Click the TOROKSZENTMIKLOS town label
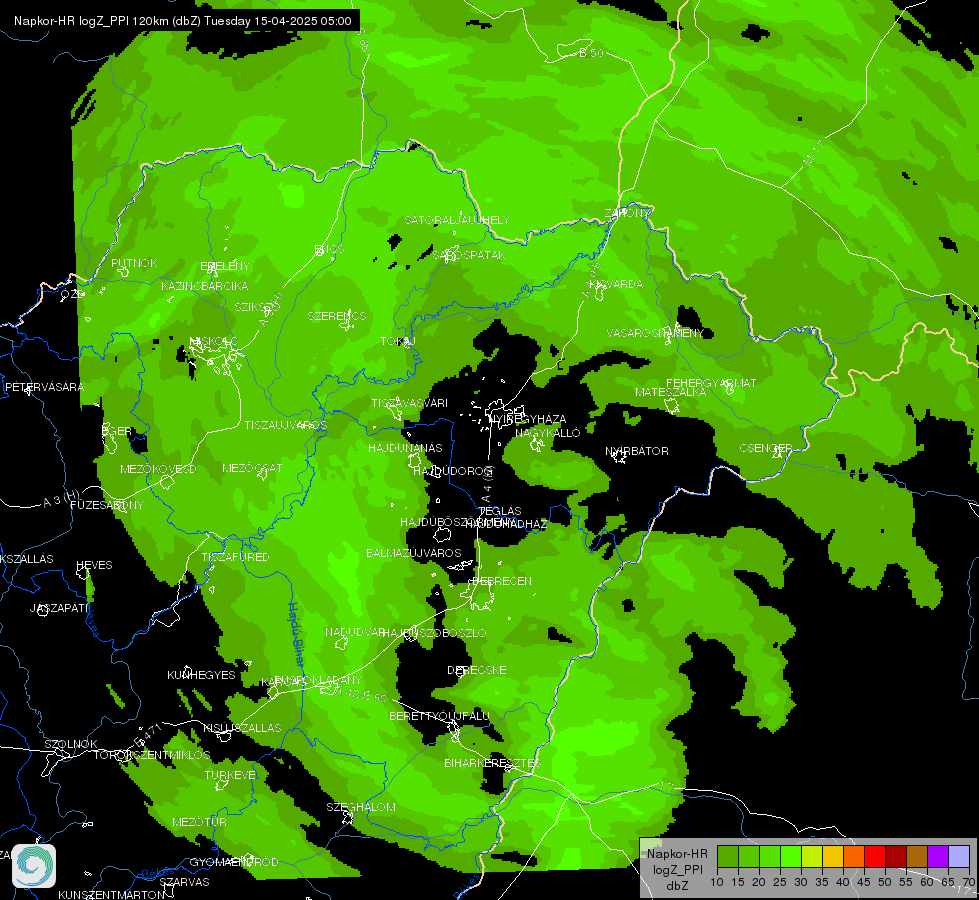The height and width of the screenshot is (900, 979). pos(152,755)
